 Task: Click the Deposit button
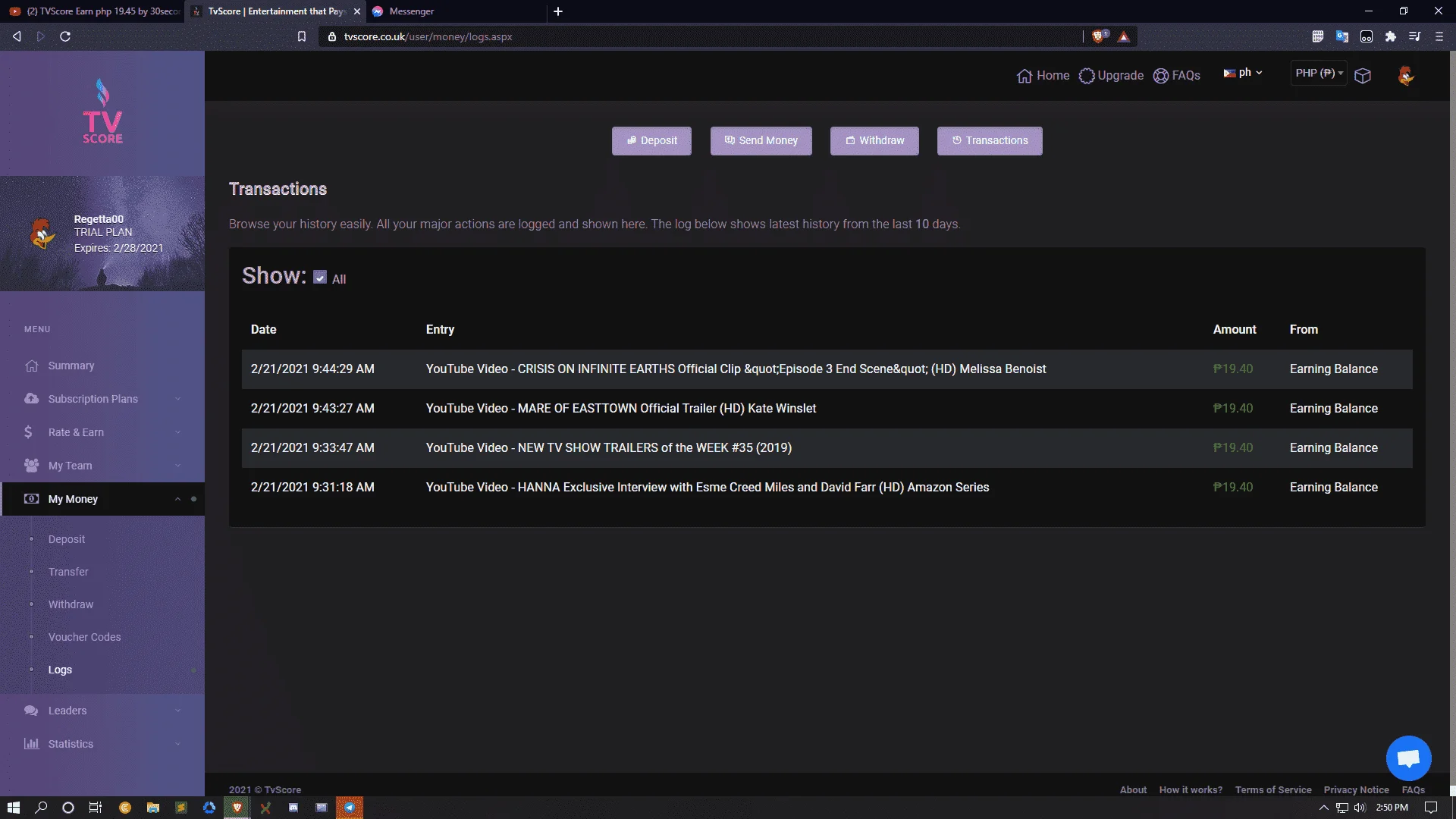pyautogui.click(x=651, y=141)
